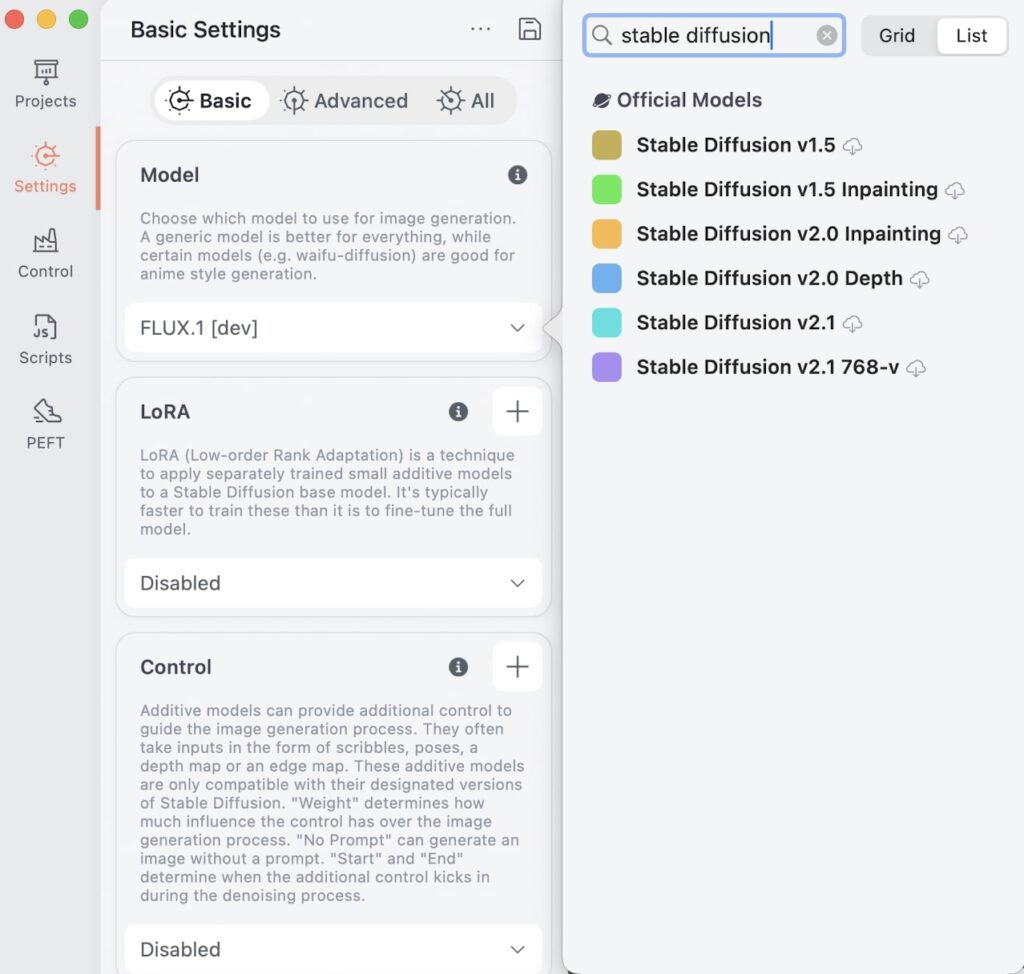This screenshot has height=974, width=1024.
Task: Open the FLUX.1 [dev] model dropdown
Action: [333, 327]
